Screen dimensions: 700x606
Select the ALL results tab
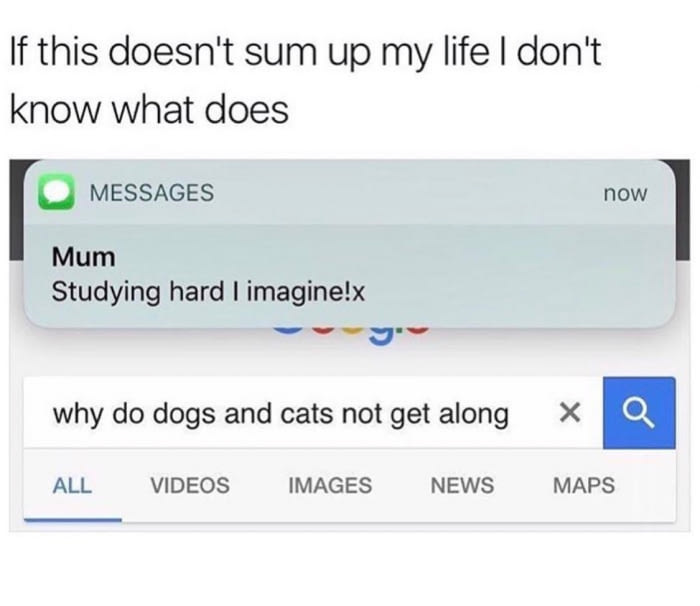click(72, 485)
